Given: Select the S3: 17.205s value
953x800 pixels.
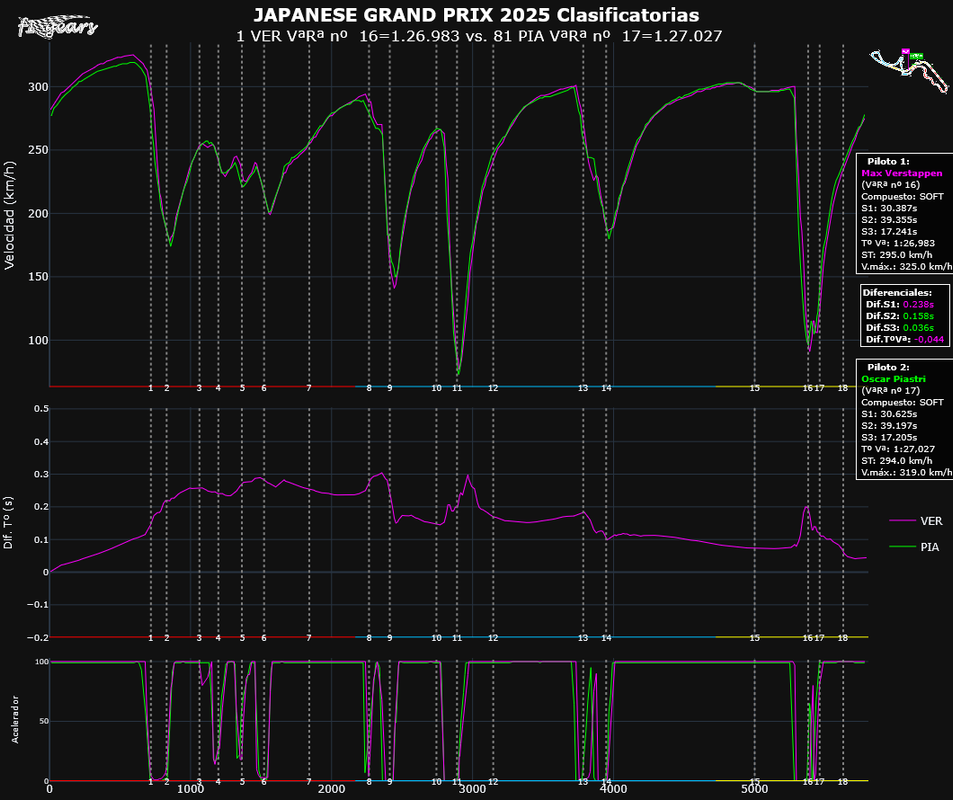Looking at the screenshot, I should (x=889, y=437).
